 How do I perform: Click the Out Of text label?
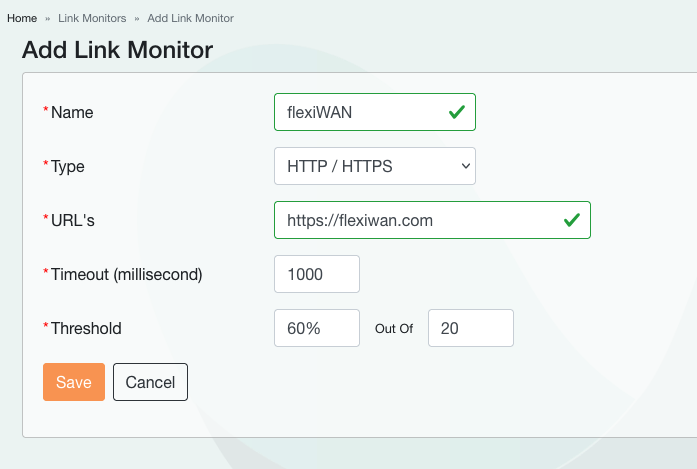(394, 328)
